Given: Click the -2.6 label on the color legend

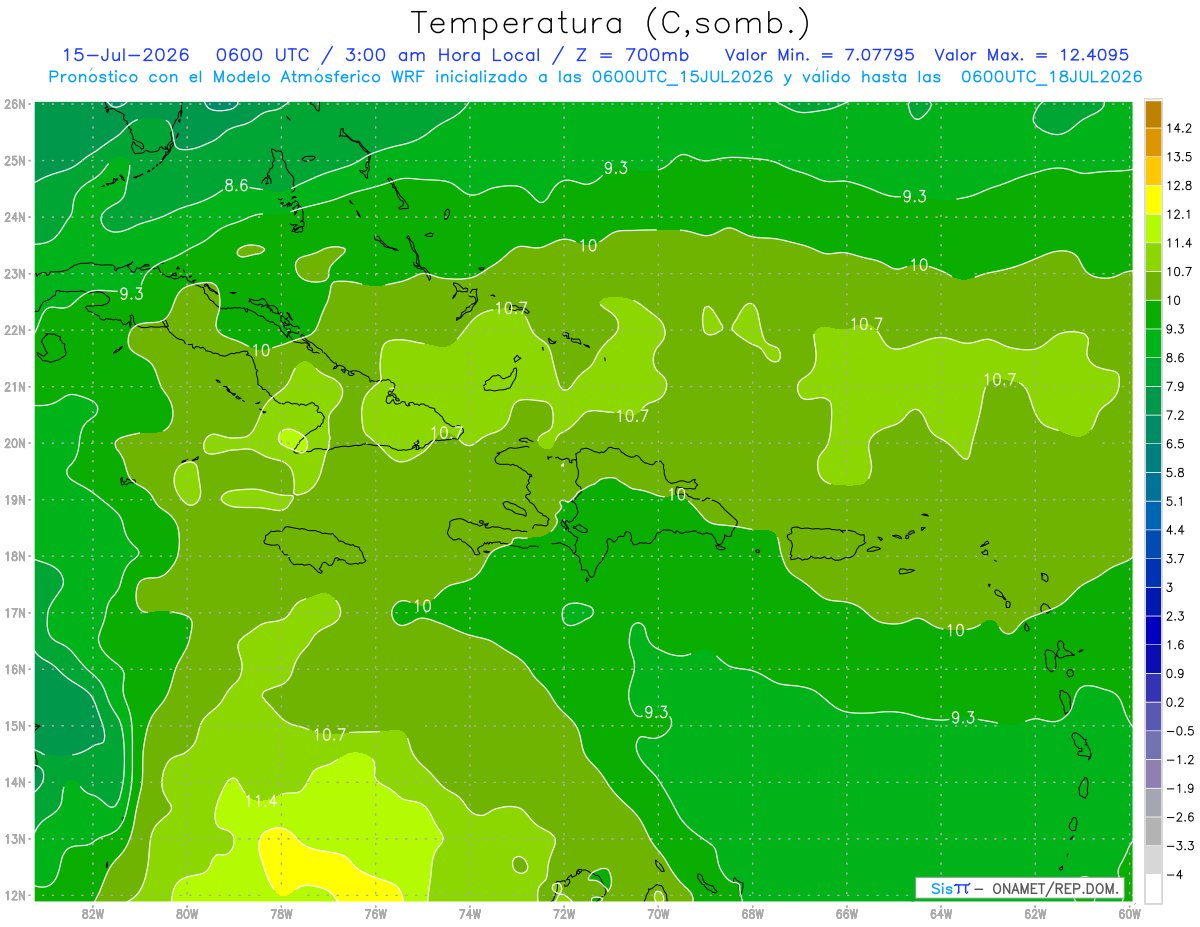Looking at the screenshot, I should coord(1179,816).
